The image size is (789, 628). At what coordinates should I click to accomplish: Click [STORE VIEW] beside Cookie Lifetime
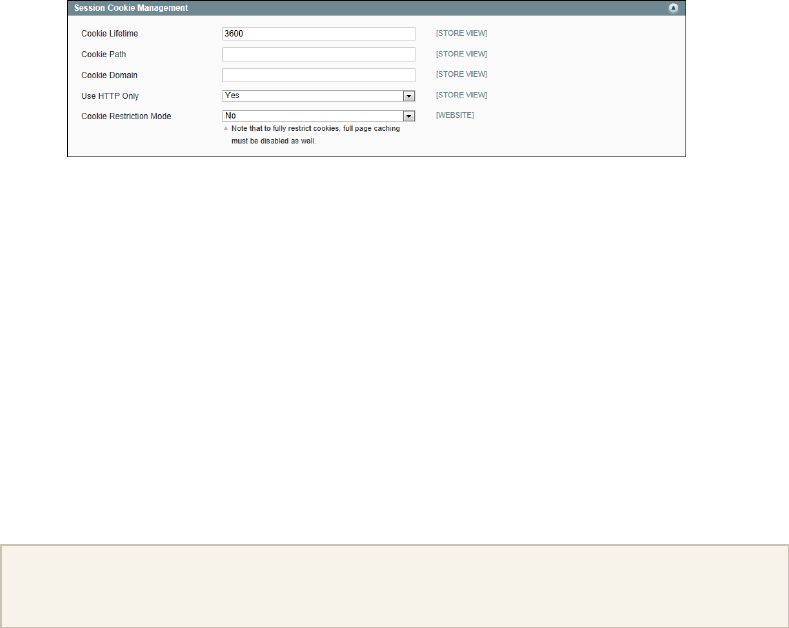[x=461, y=33]
